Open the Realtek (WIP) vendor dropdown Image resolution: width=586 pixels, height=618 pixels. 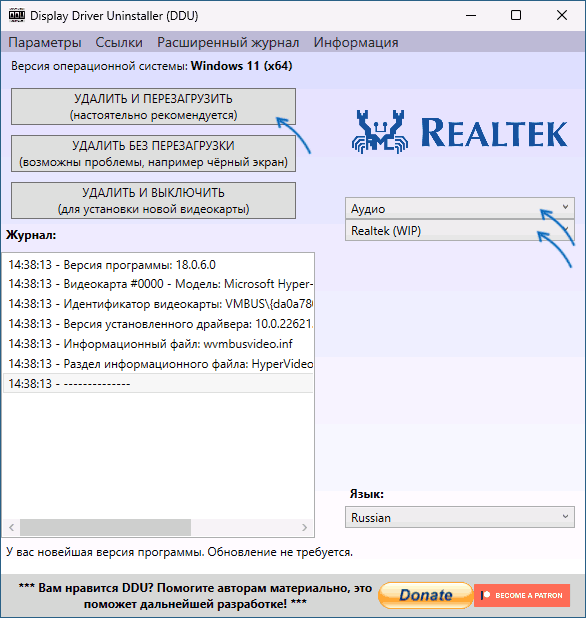460,230
